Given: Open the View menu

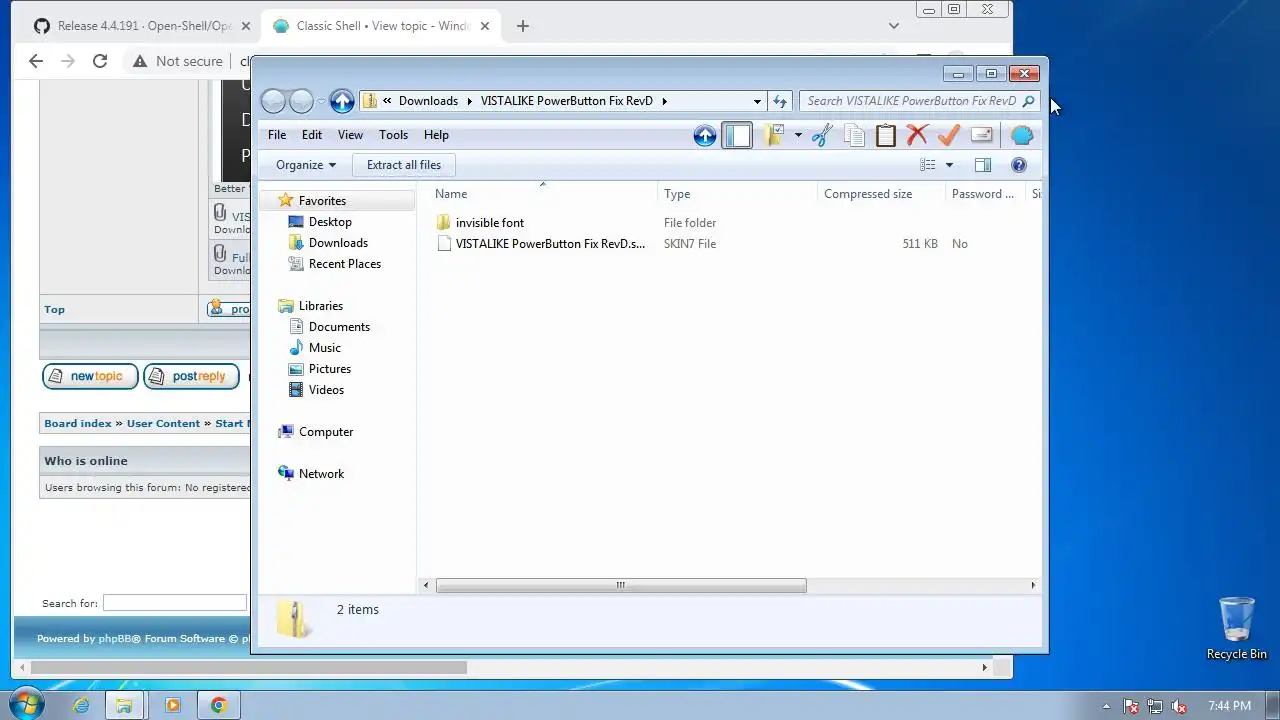Looking at the screenshot, I should pos(350,135).
